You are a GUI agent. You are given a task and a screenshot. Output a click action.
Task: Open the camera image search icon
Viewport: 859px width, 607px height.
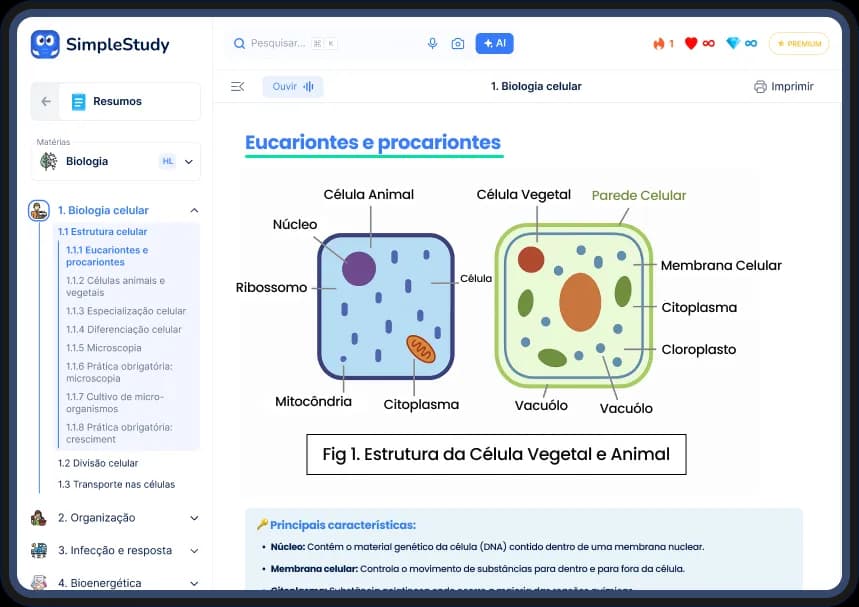coord(458,44)
